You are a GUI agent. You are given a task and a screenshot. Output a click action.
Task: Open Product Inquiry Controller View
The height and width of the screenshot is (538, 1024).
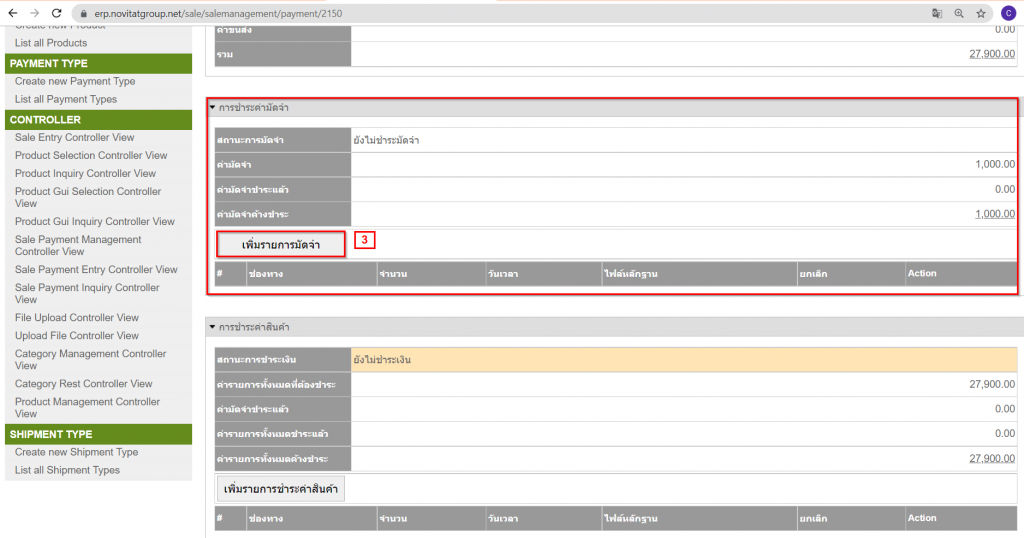coord(85,173)
